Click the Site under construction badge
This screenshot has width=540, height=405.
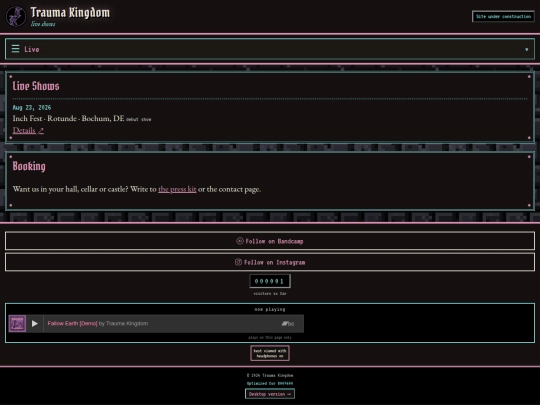tap(503, 16)
